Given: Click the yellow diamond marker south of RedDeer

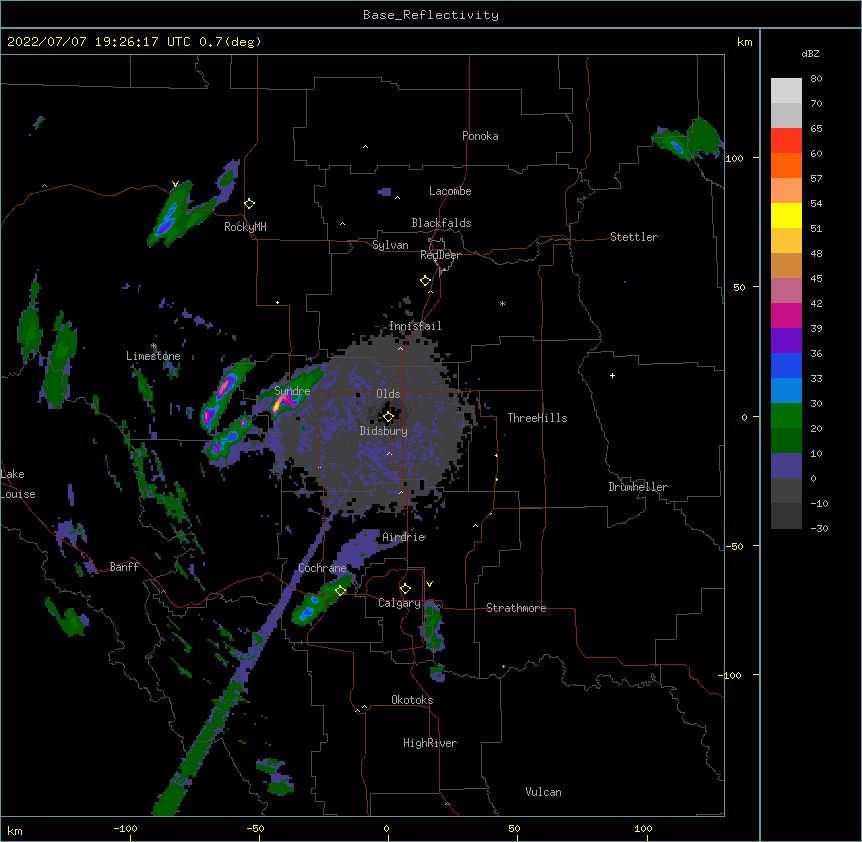Looking at the screenshot, I should pyautogui.click(x=426, y=281).
